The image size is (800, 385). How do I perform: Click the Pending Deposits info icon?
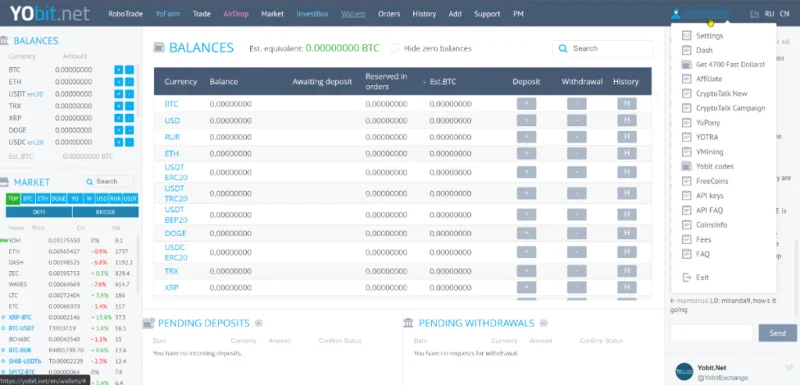(x=259, y=323)
